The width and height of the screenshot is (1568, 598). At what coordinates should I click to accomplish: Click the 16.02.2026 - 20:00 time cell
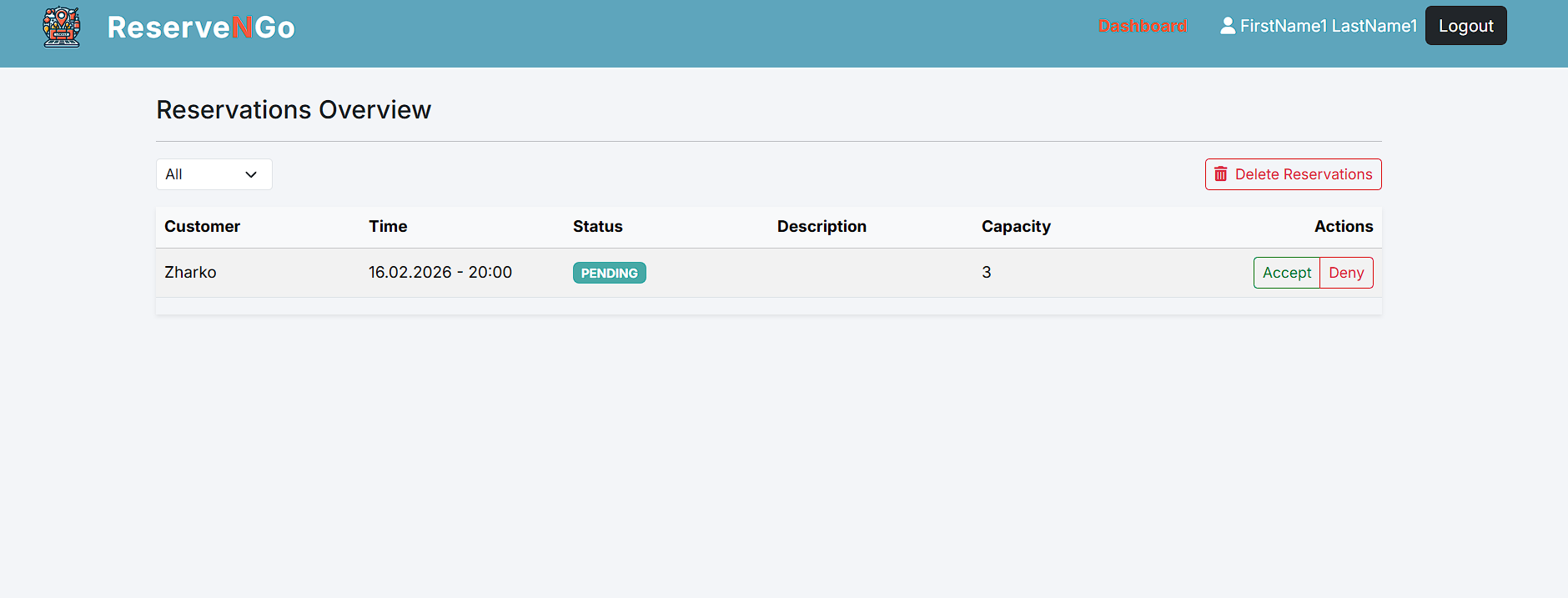[440, 273]
